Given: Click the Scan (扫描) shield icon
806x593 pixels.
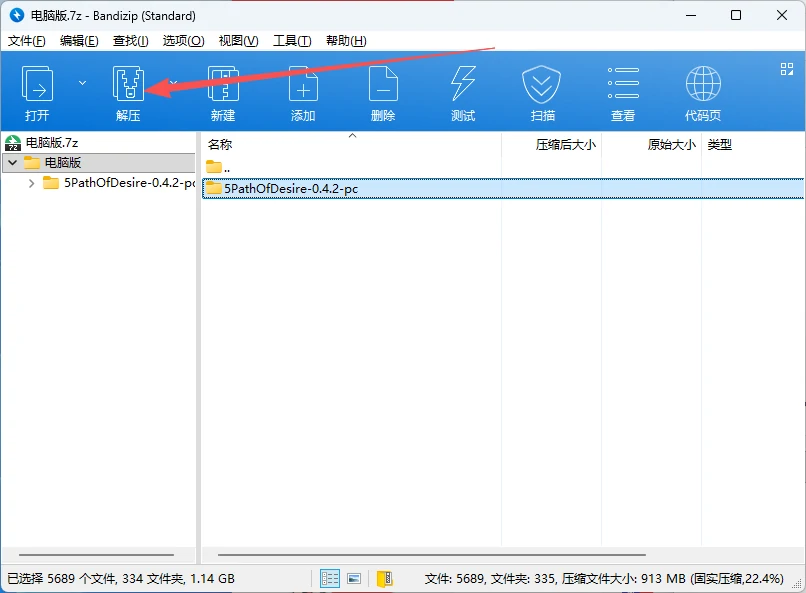Looking at the screenshot, I should pos(542,84).
